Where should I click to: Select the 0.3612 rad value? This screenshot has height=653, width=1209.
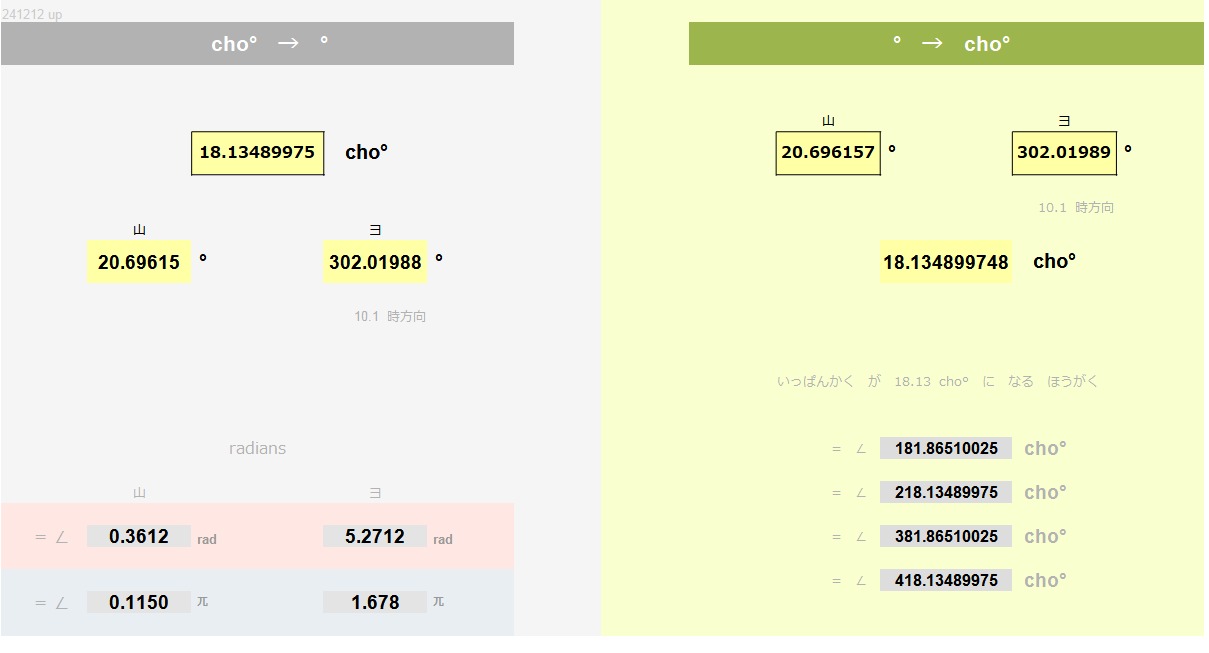click(138, 537)
